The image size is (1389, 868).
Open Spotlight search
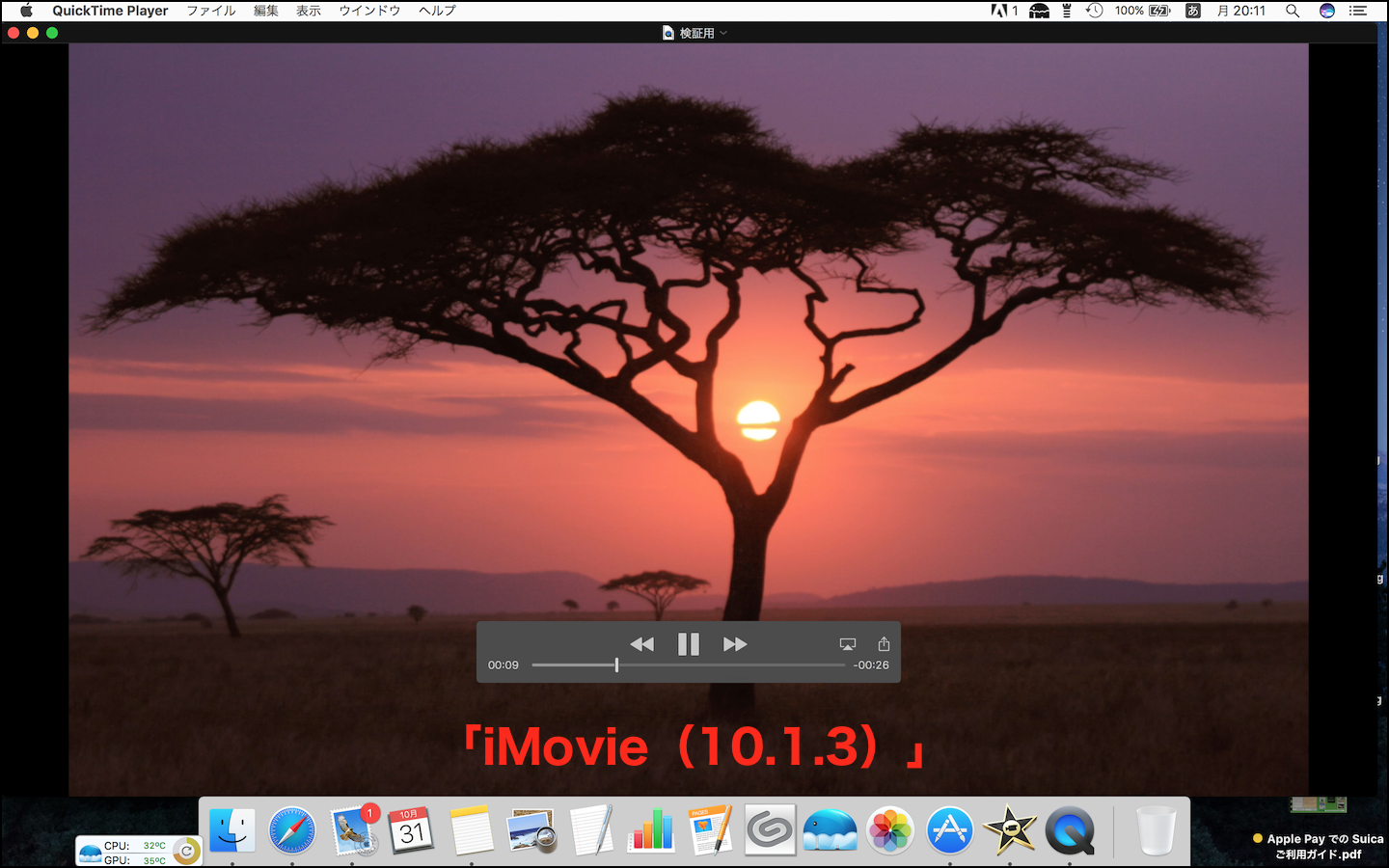pyautogui.click(x=1293, y=11)
